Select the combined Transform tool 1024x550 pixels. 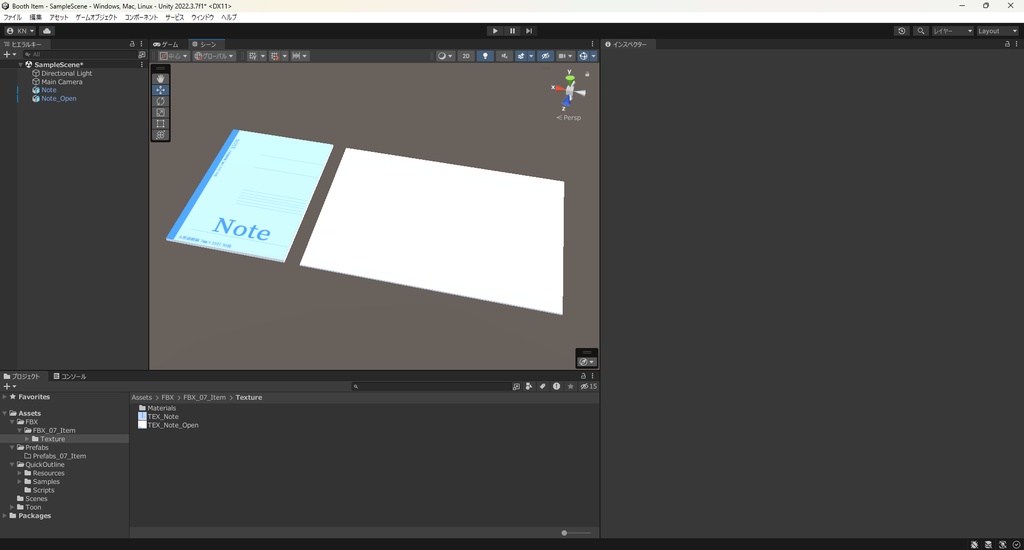(161, 135)
